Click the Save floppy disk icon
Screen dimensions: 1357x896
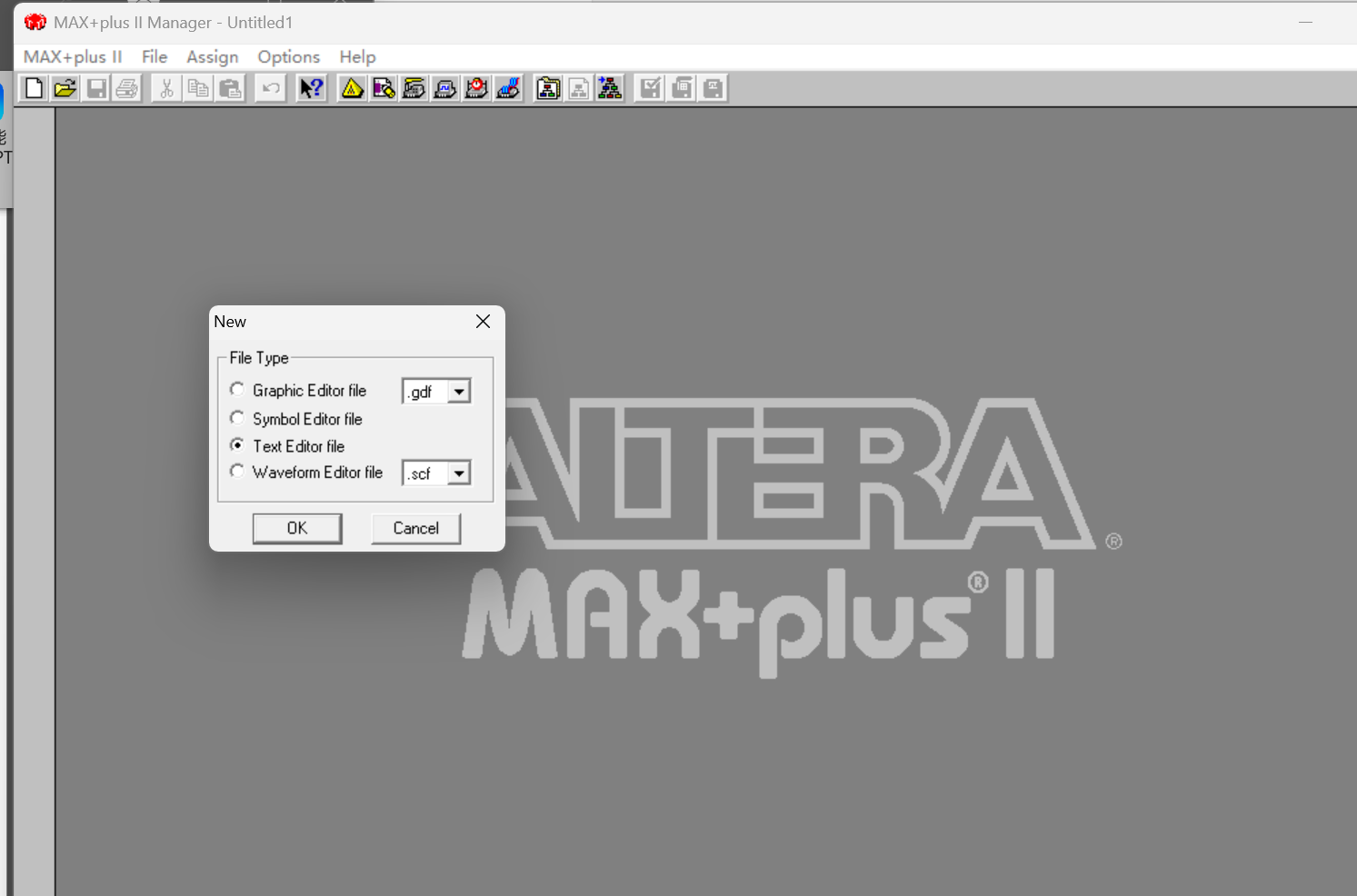[x=95, y=88]
